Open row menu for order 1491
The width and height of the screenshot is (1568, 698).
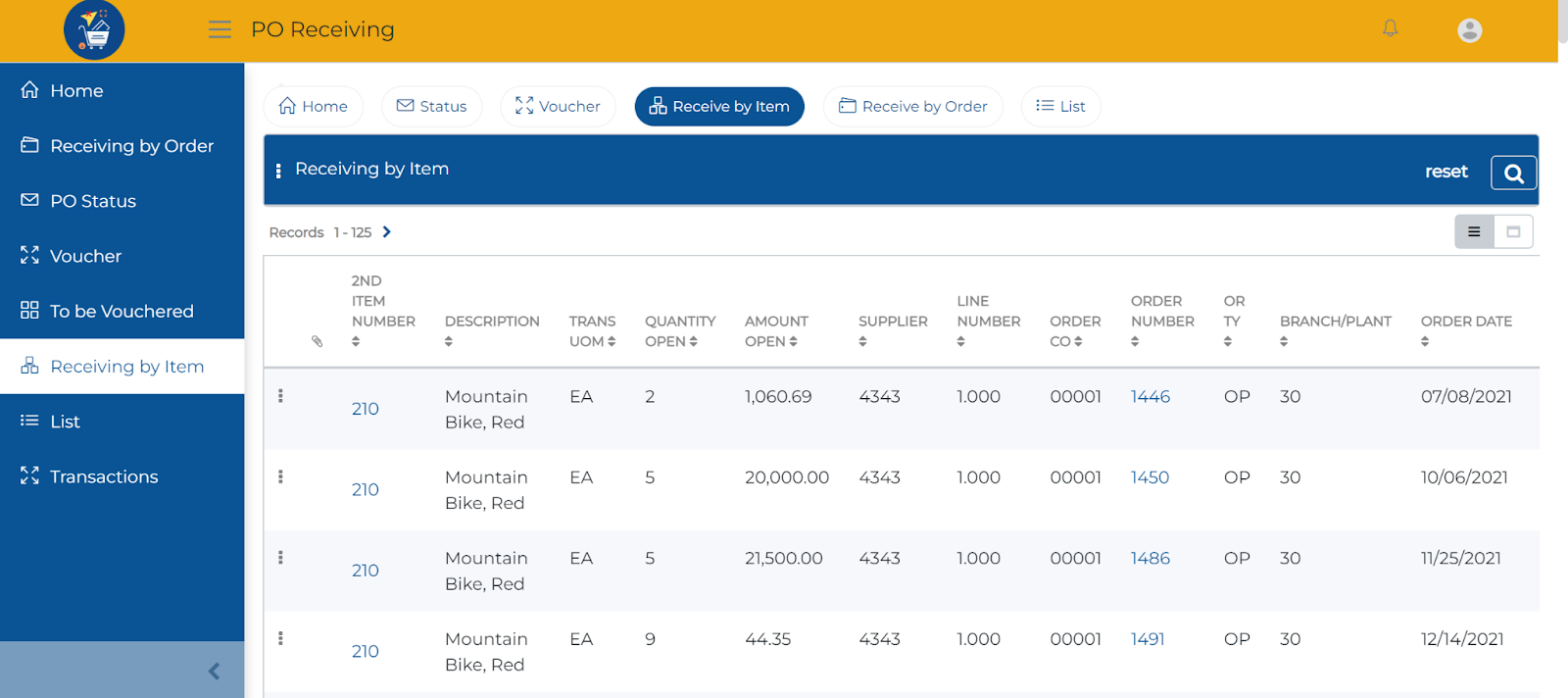tap(280, 638)
